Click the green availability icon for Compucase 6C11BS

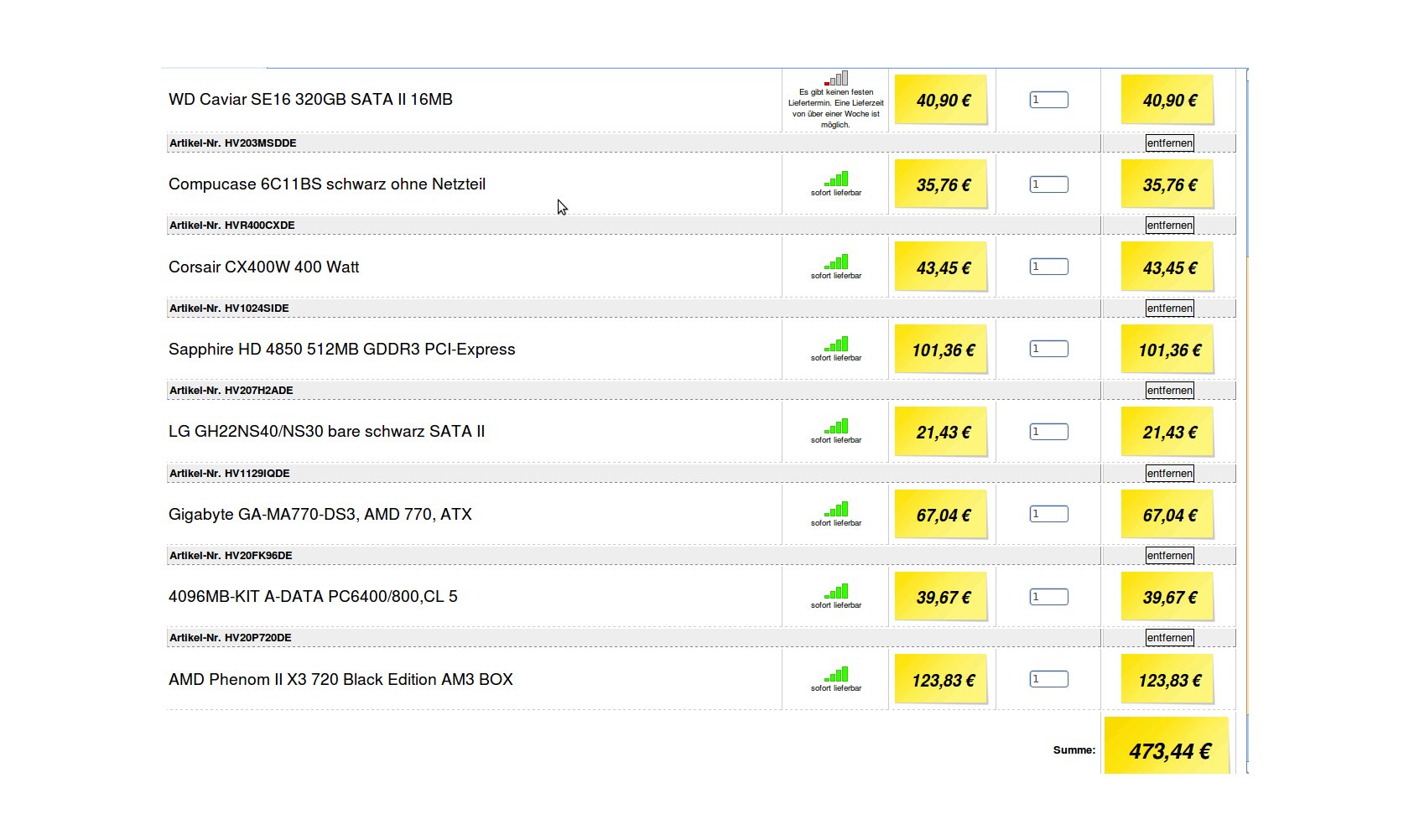836,179
